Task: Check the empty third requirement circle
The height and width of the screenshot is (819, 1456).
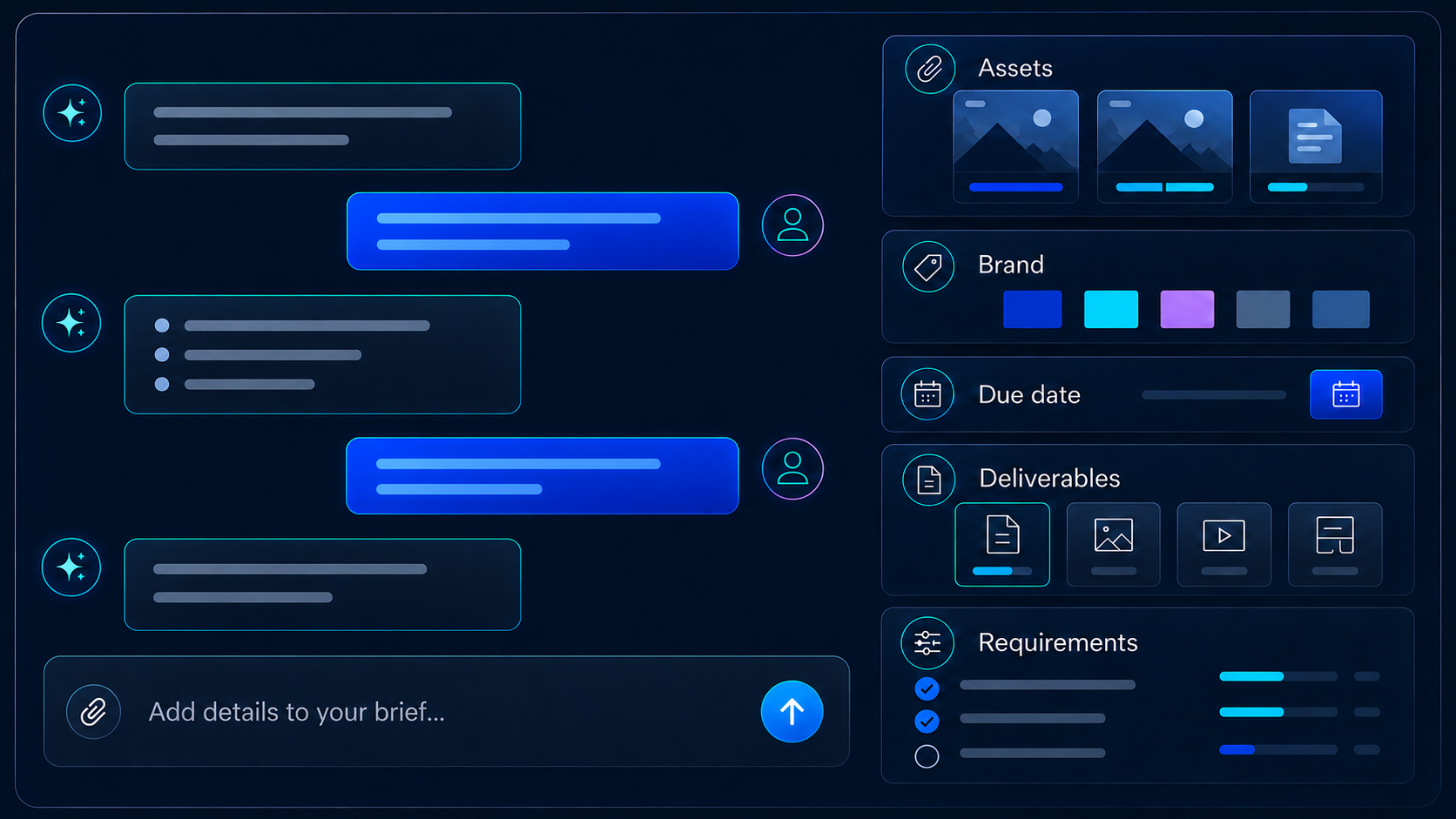Action: tap(927, 756)
